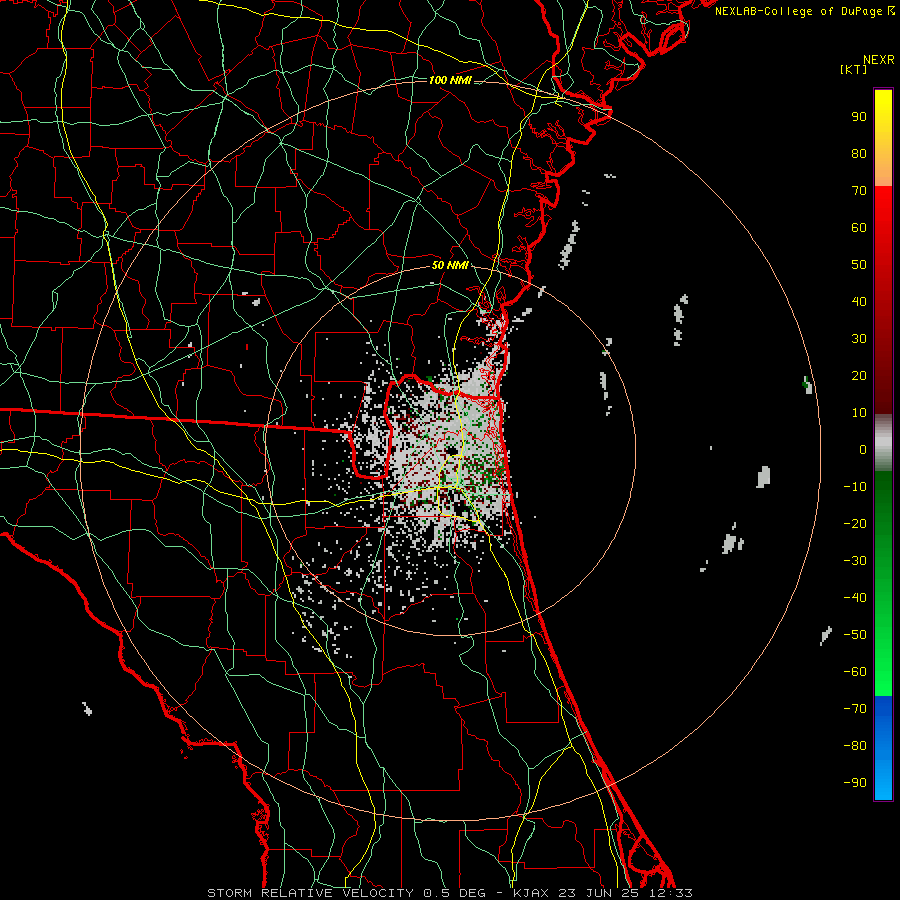Click the positive 50 value on velocity scale
Image resolution: width=900 pixels, height=900 pixels.
[x=859, y=265]
